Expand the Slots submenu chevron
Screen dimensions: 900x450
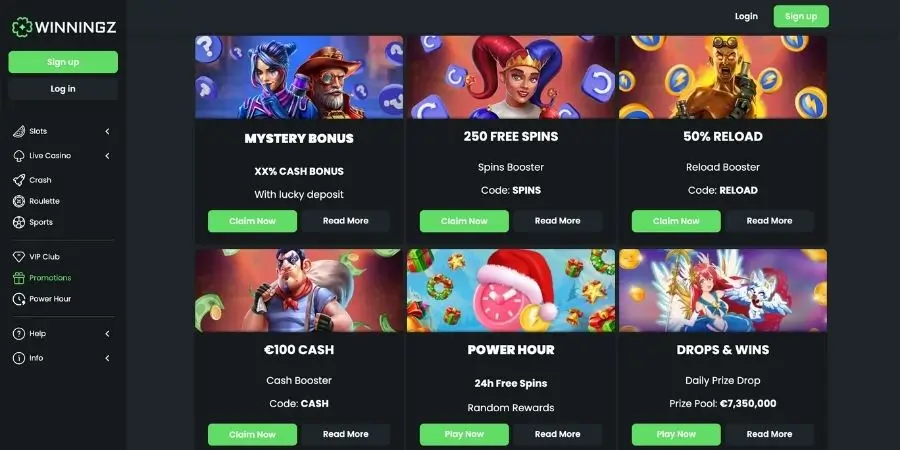point(107,131)
